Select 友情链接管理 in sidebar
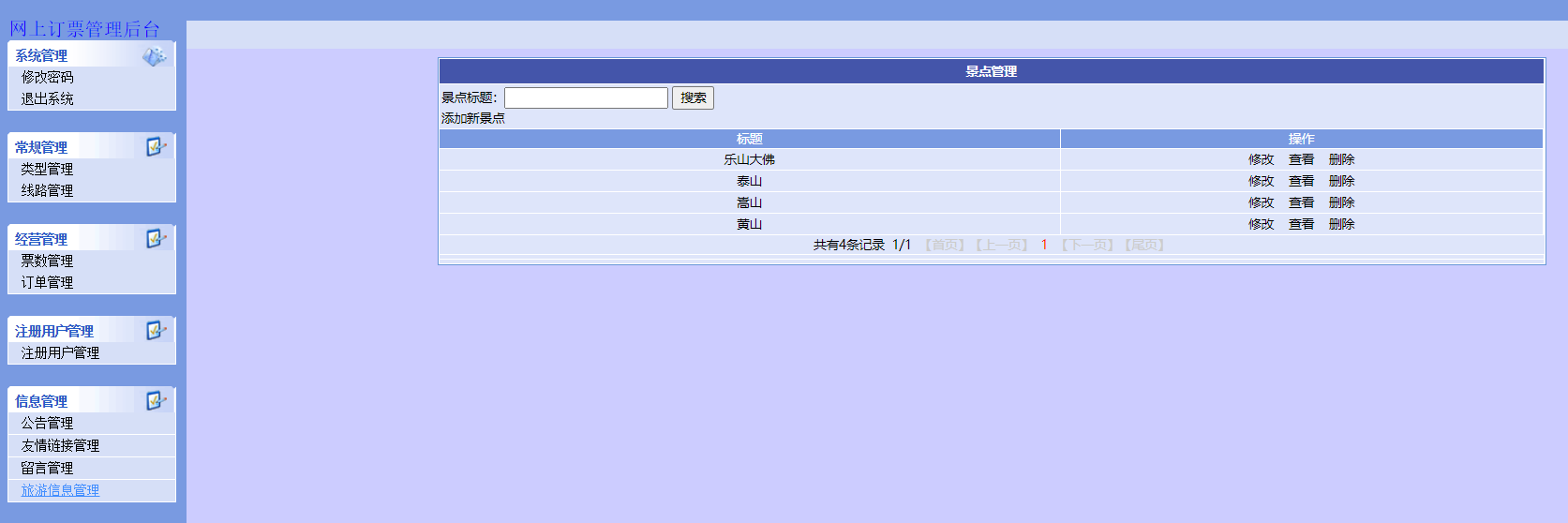Screen dimensions: 1568x523 pos(60,445)
